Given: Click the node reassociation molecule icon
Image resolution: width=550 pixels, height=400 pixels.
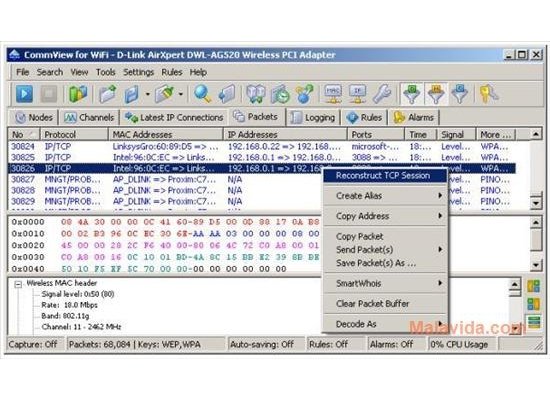Looking at the screenshot, I should 304,94.
